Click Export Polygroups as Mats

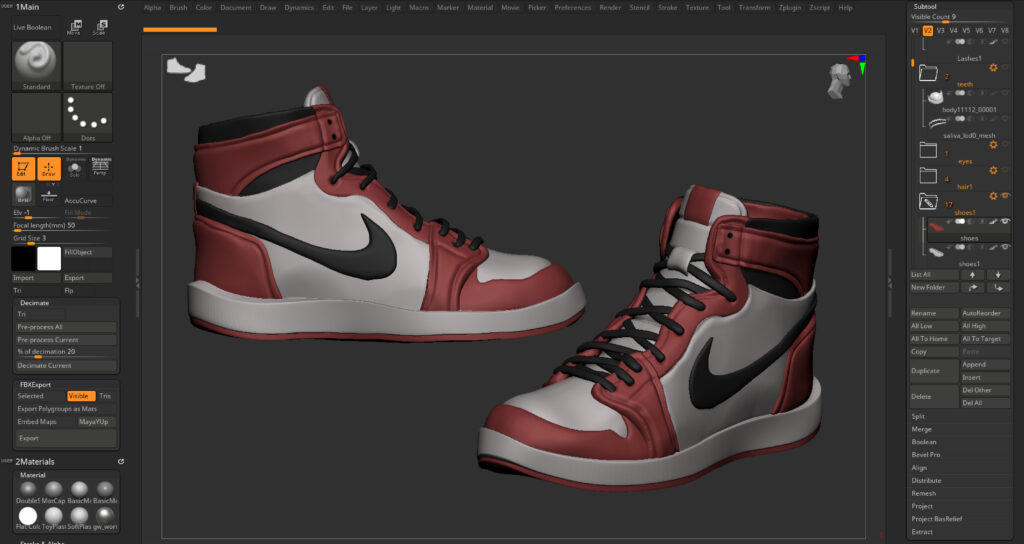pyautogui.click(x=66, y=409)
